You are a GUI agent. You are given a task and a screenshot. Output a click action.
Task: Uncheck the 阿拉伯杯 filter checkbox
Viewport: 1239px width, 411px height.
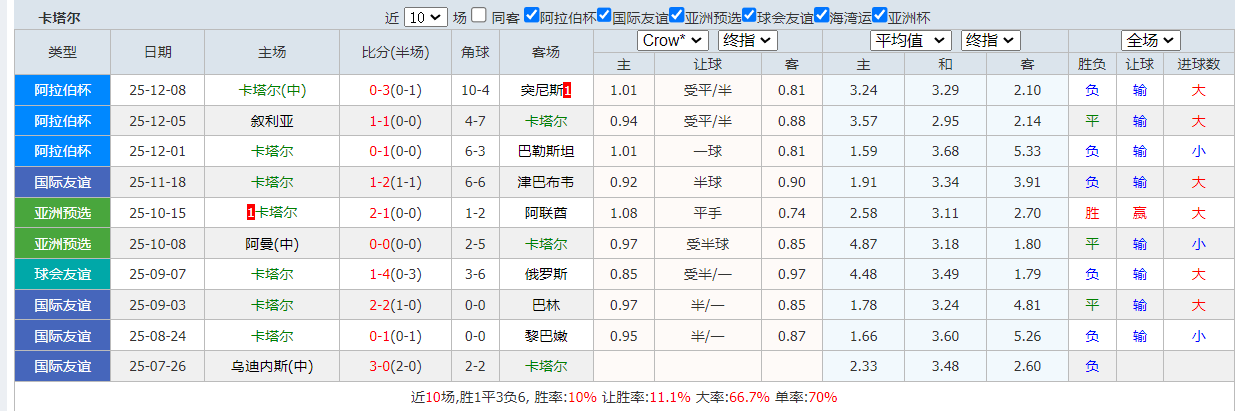(532, 15)
